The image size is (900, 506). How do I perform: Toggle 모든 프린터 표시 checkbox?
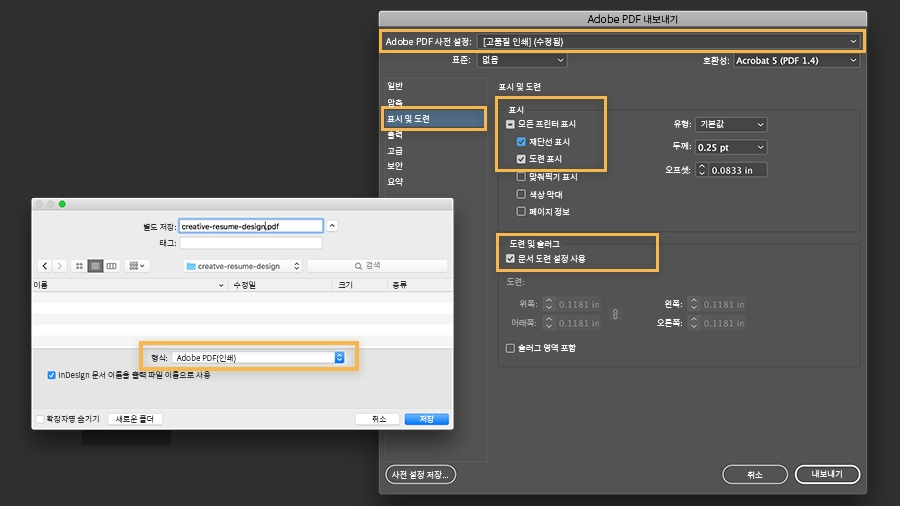[x=510, y=124]
